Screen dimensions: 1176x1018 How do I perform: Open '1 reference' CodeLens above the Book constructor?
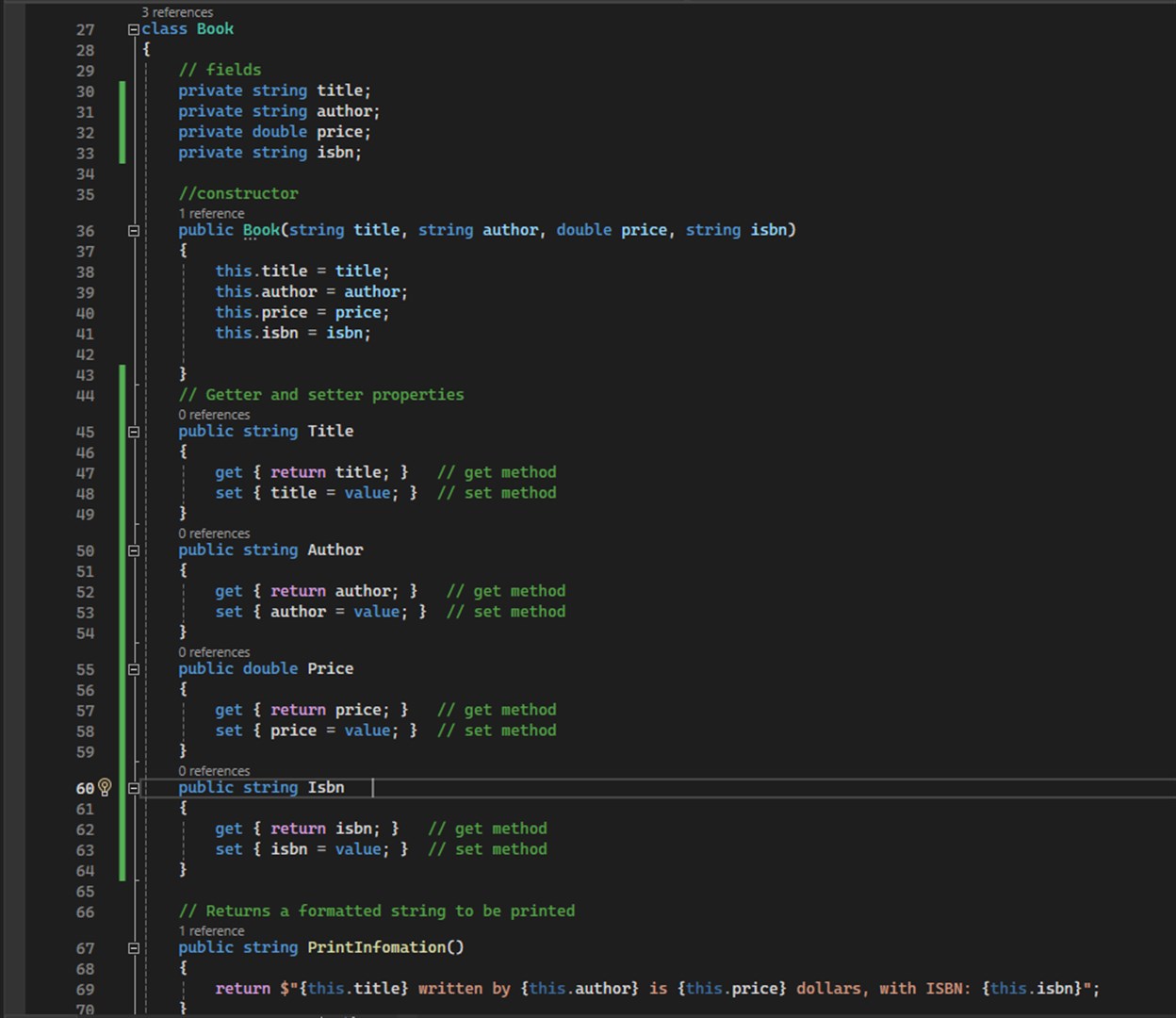click(x=211, y=213)
